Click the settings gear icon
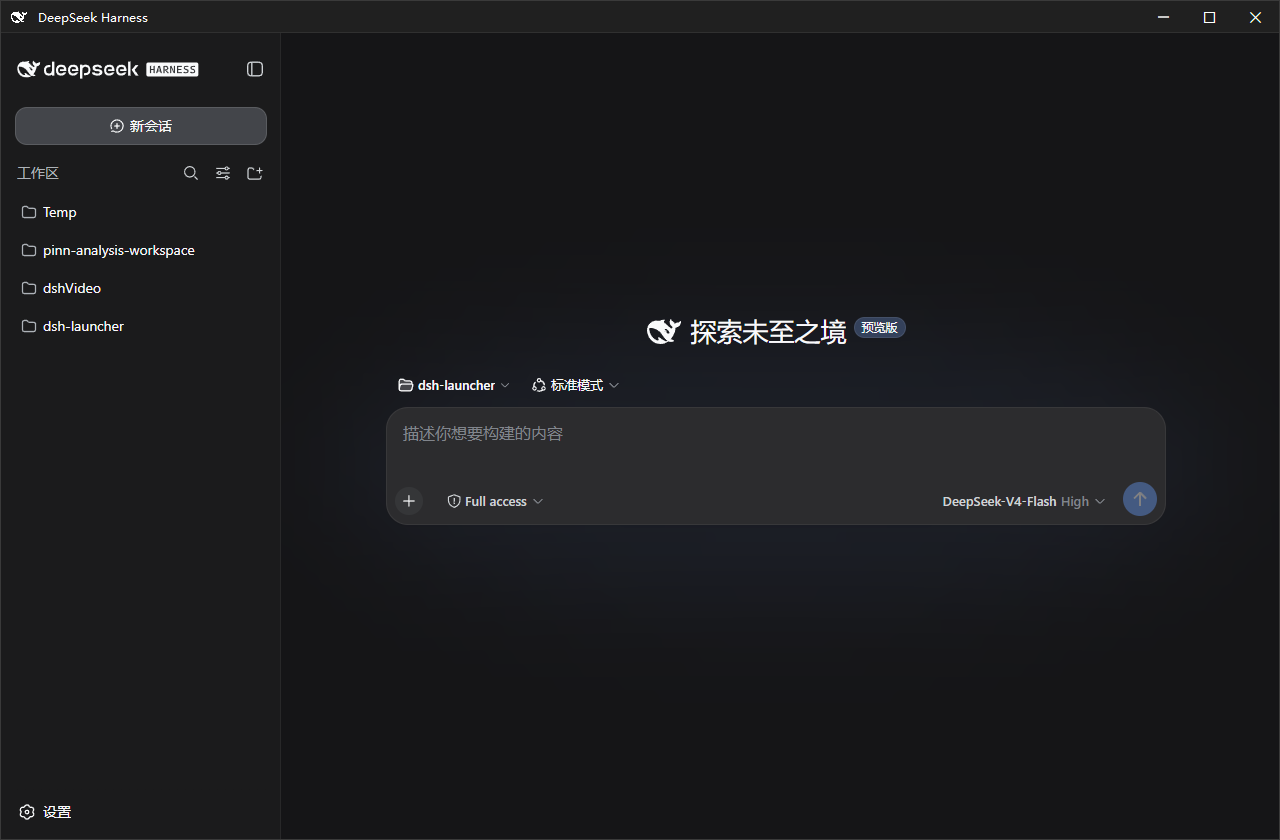 27,812
